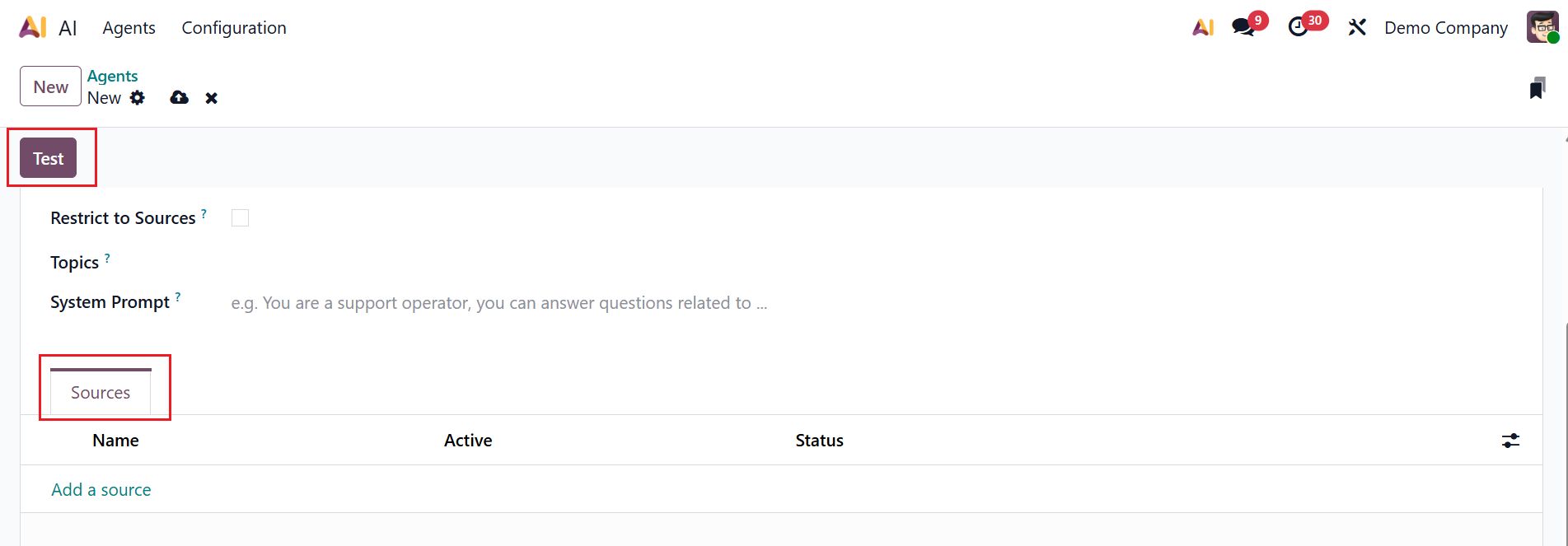The width and height of the screenshot is (1568, 546).
Task: Click the AI app logo icon
Action: click(x=33, y=27)
